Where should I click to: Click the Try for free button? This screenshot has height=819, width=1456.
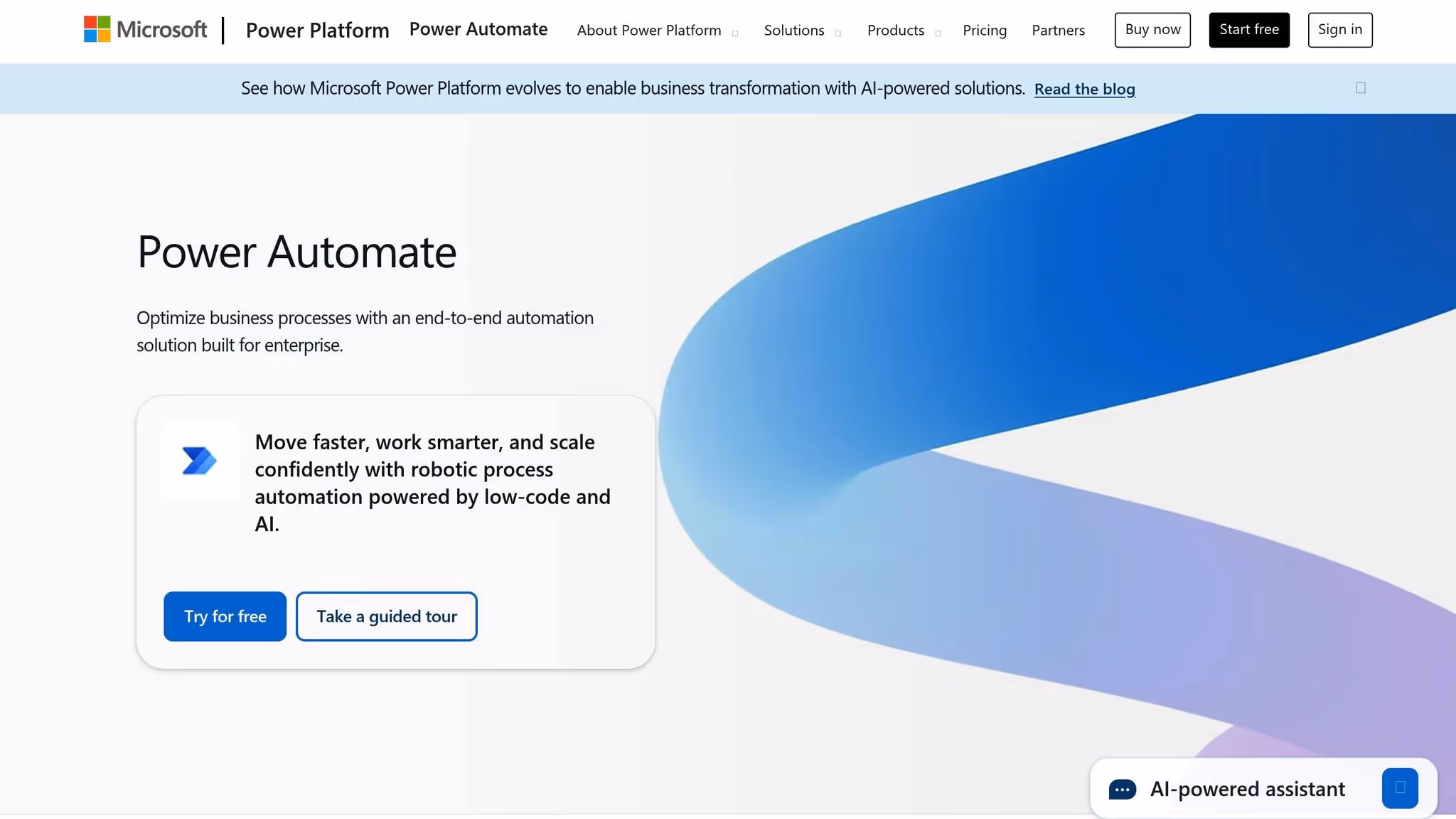pos(225,616)
